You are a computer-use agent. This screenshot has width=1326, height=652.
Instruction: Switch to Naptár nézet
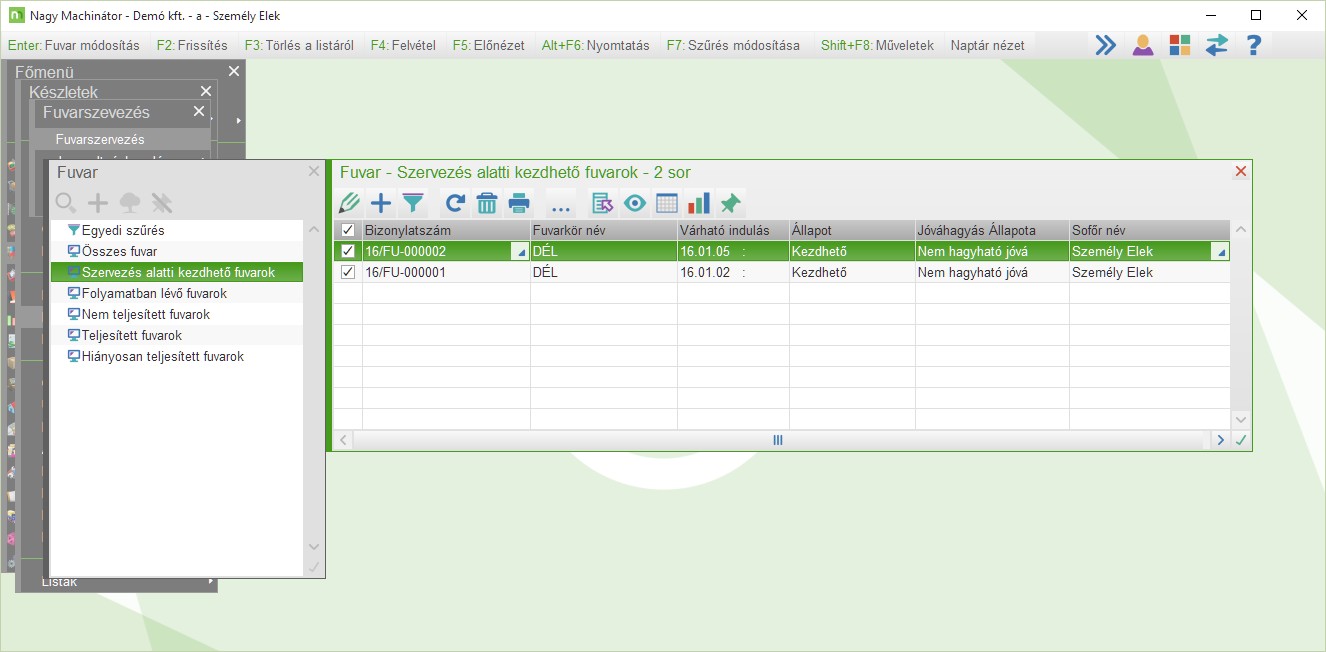click(987, 45)
